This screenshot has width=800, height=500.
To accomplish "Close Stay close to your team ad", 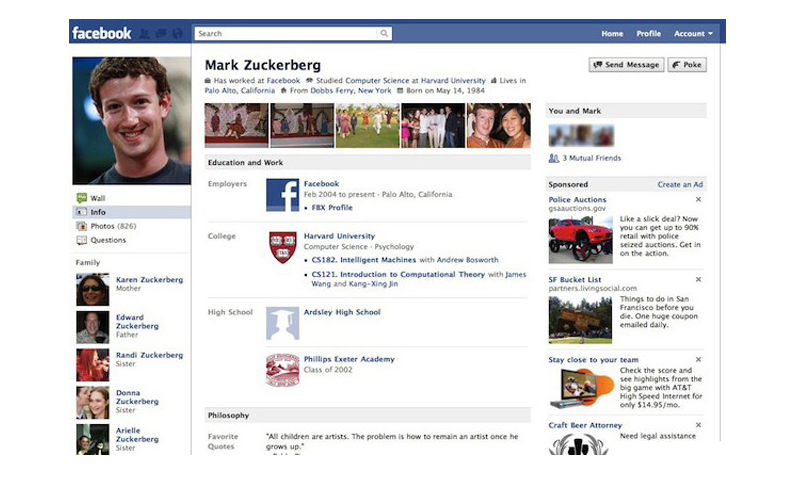I will [x=698, y=359].
